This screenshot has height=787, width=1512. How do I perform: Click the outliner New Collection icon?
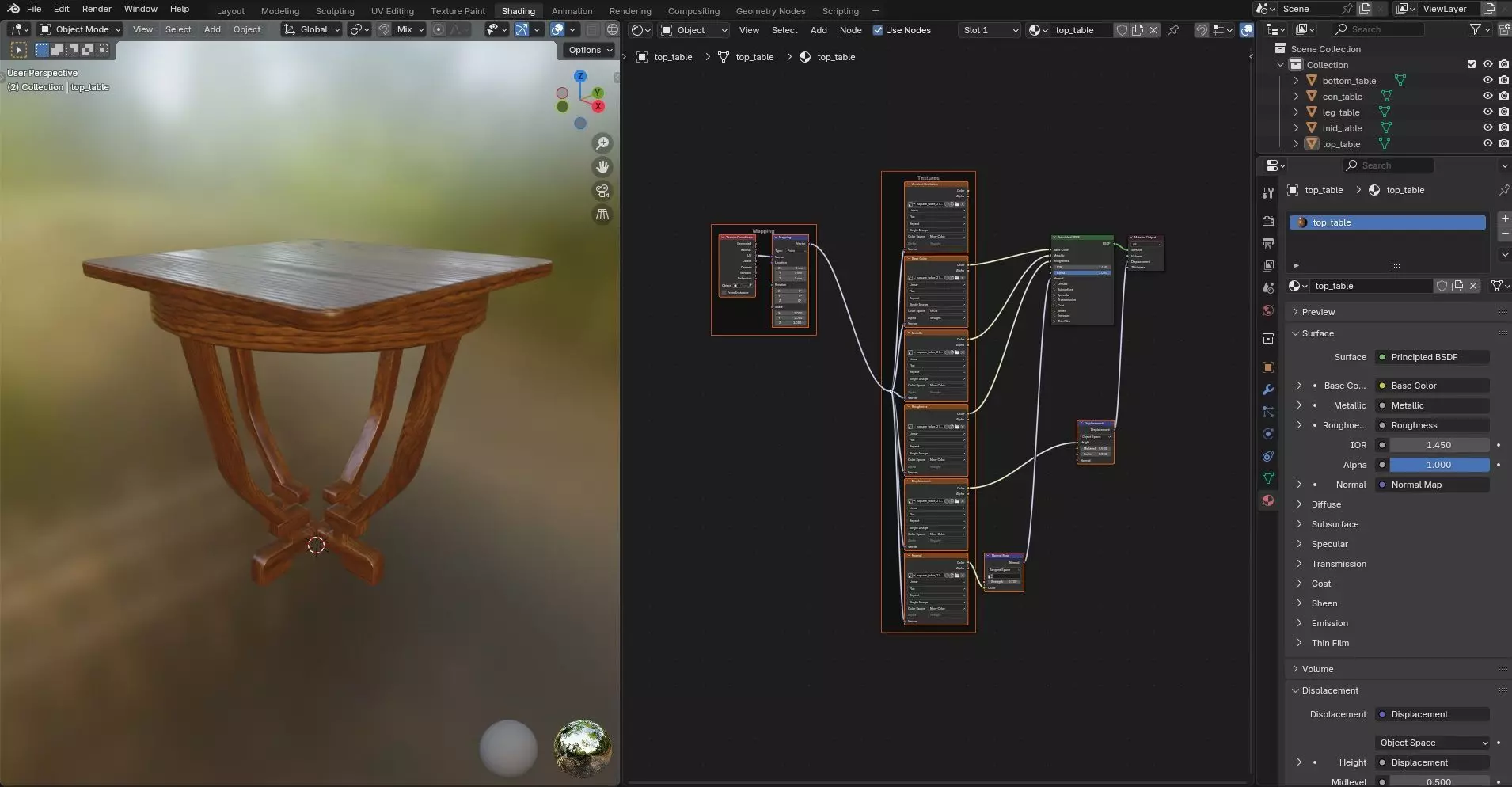coord(1505,29)
